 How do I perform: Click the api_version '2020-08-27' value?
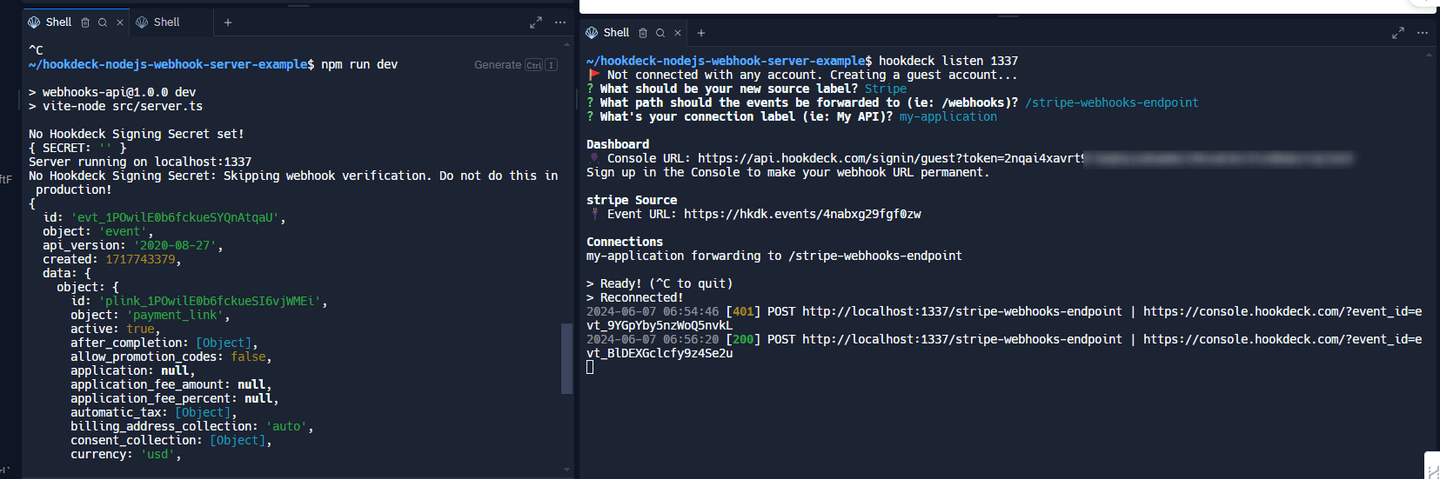178,245
